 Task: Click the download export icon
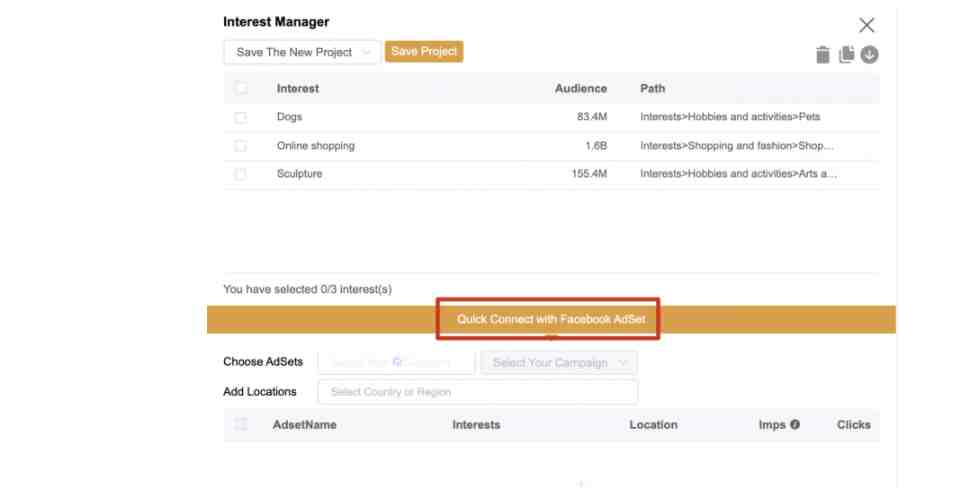[869, 55]
